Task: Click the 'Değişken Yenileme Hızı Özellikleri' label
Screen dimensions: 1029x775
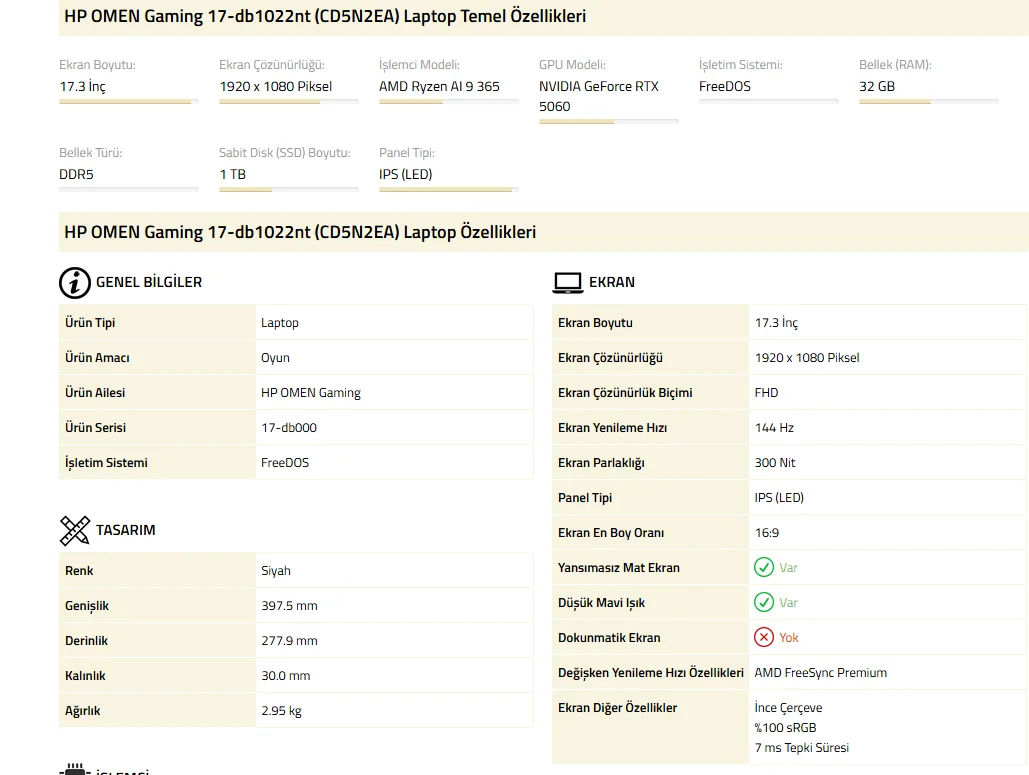Action: [651, 673]
